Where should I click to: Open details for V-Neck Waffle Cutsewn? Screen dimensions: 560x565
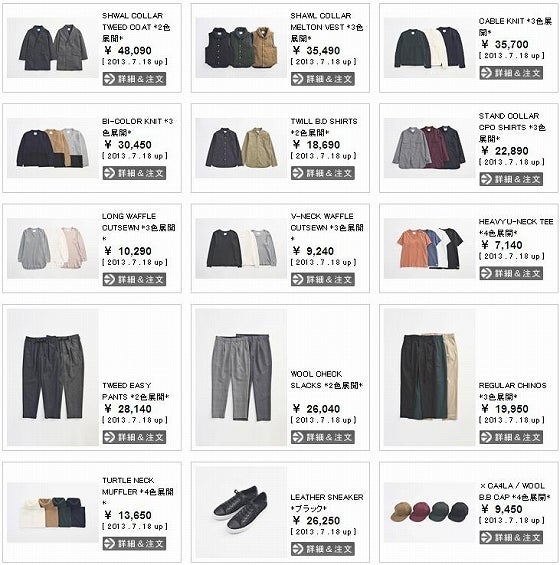[323, 279]
